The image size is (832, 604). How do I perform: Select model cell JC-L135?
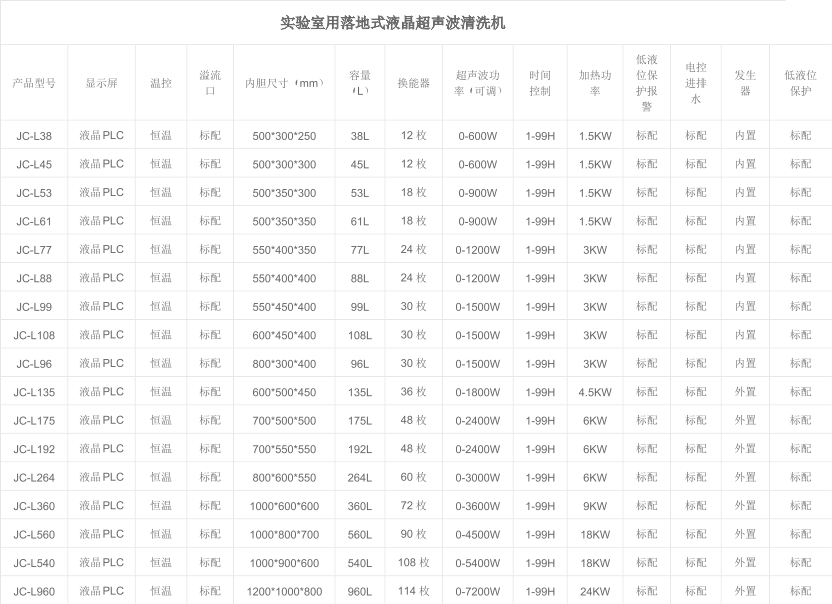click(x=34, y=392)
